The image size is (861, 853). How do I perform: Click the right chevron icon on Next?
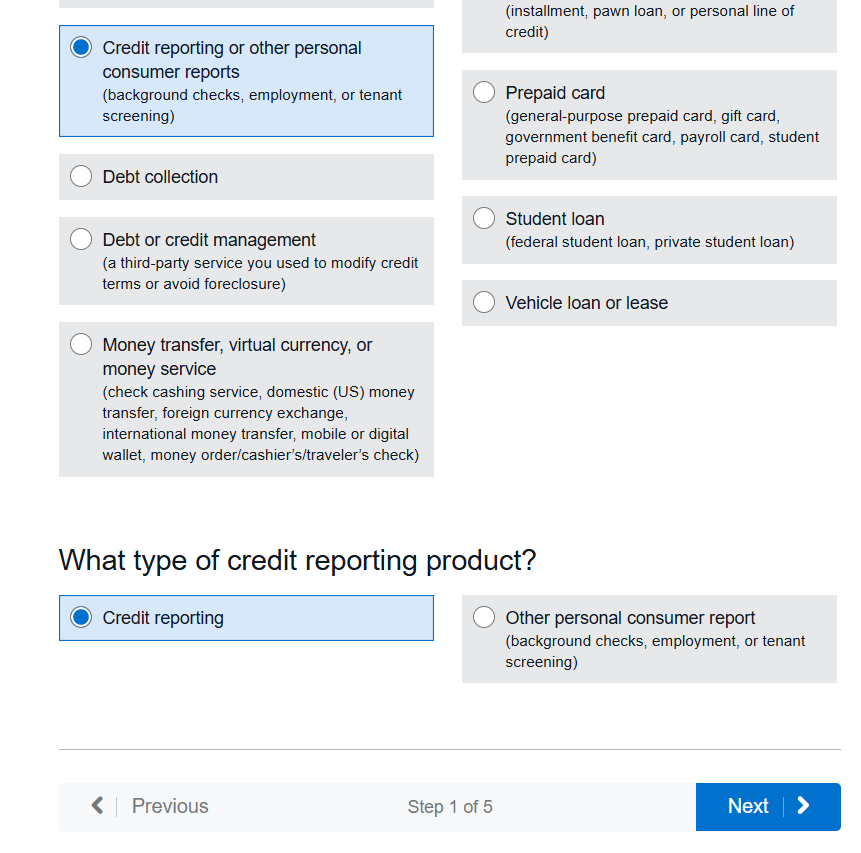(x=803, y=806)
